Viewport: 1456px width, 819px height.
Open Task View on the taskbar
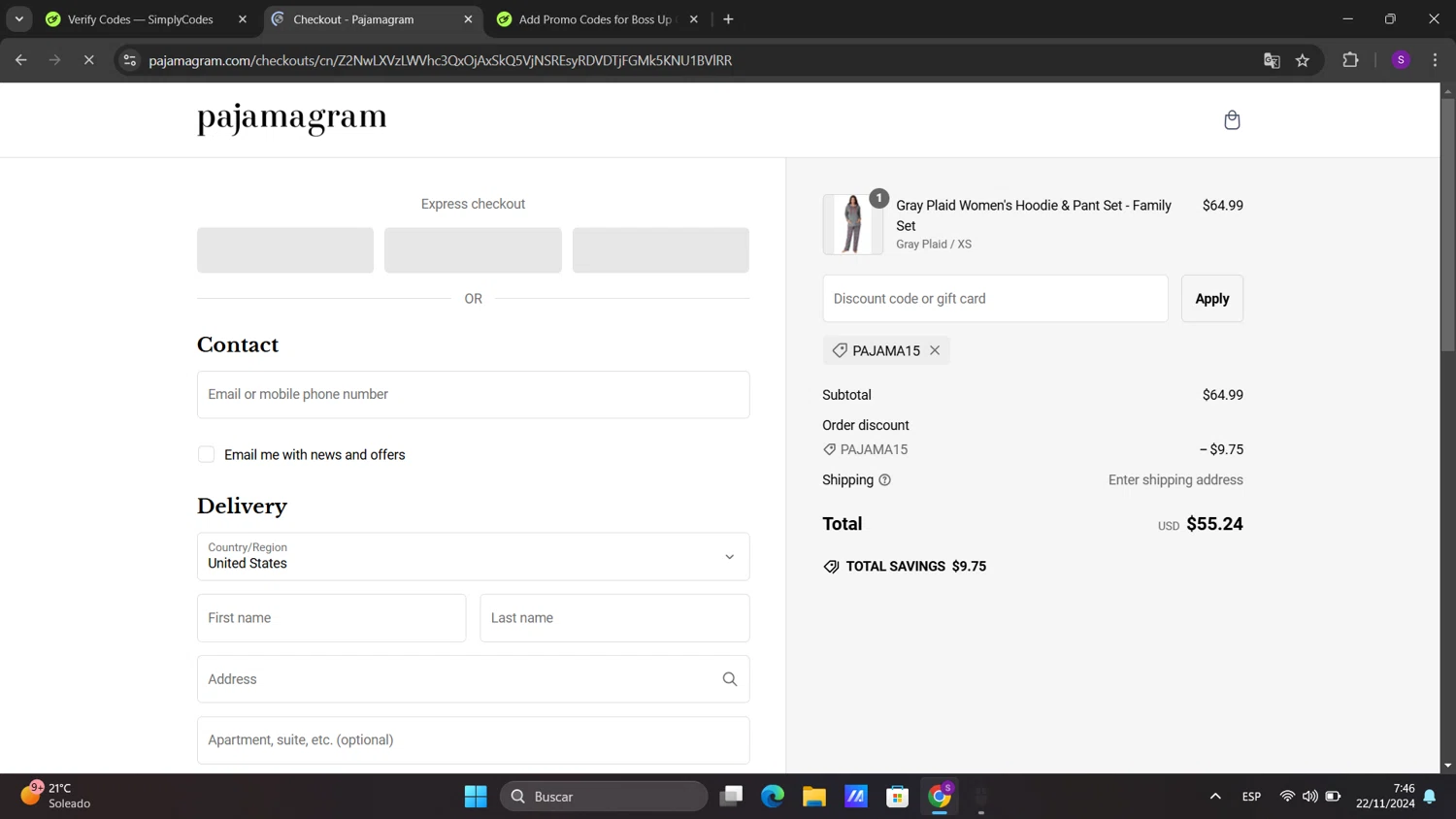click(x=731, y=797)
